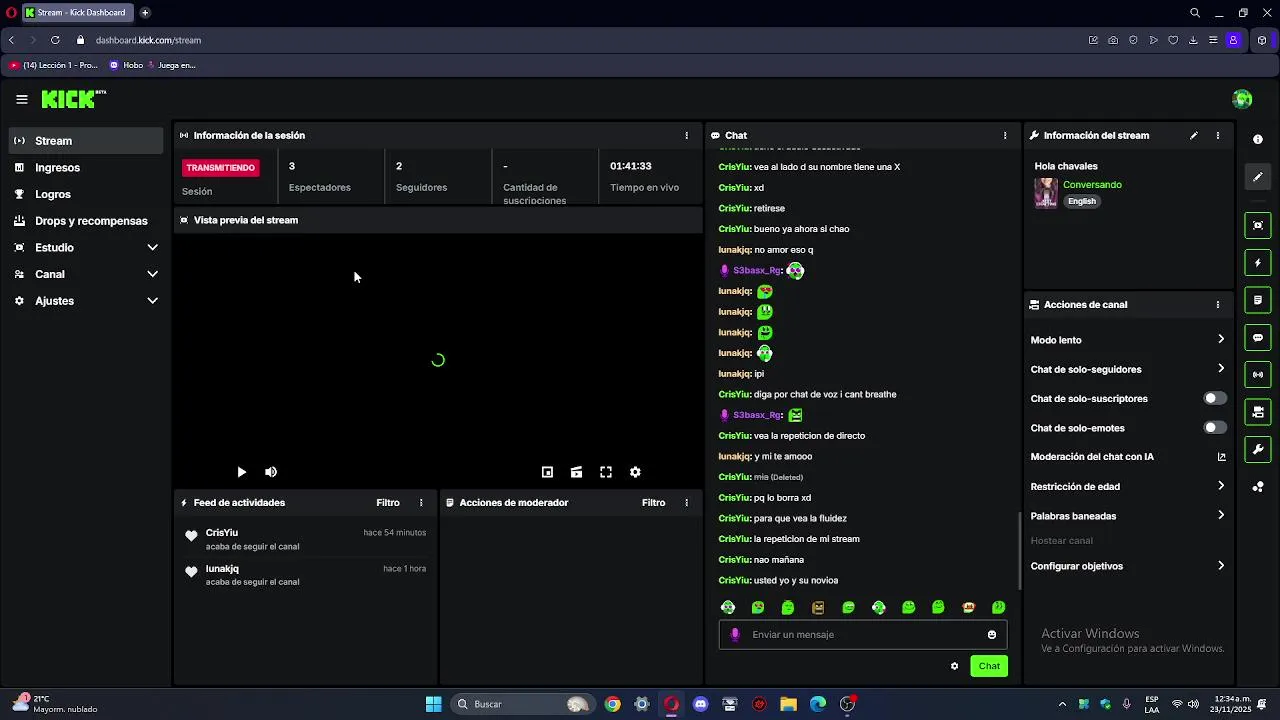Toggle the wrench stream info icon in right toolbar

coord(1258,449)
